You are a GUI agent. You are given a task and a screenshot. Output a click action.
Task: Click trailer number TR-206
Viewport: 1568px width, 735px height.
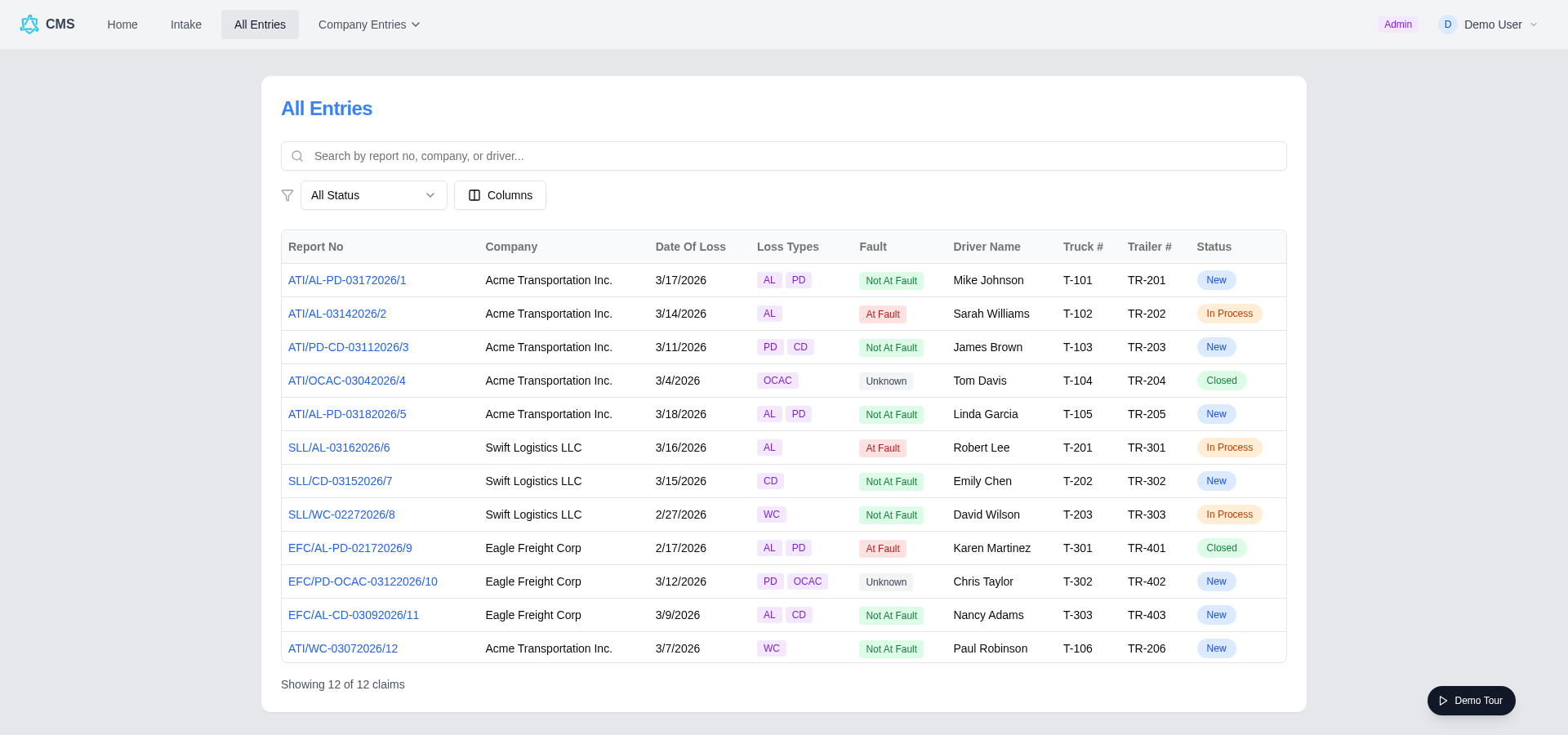pos(1147,648)
